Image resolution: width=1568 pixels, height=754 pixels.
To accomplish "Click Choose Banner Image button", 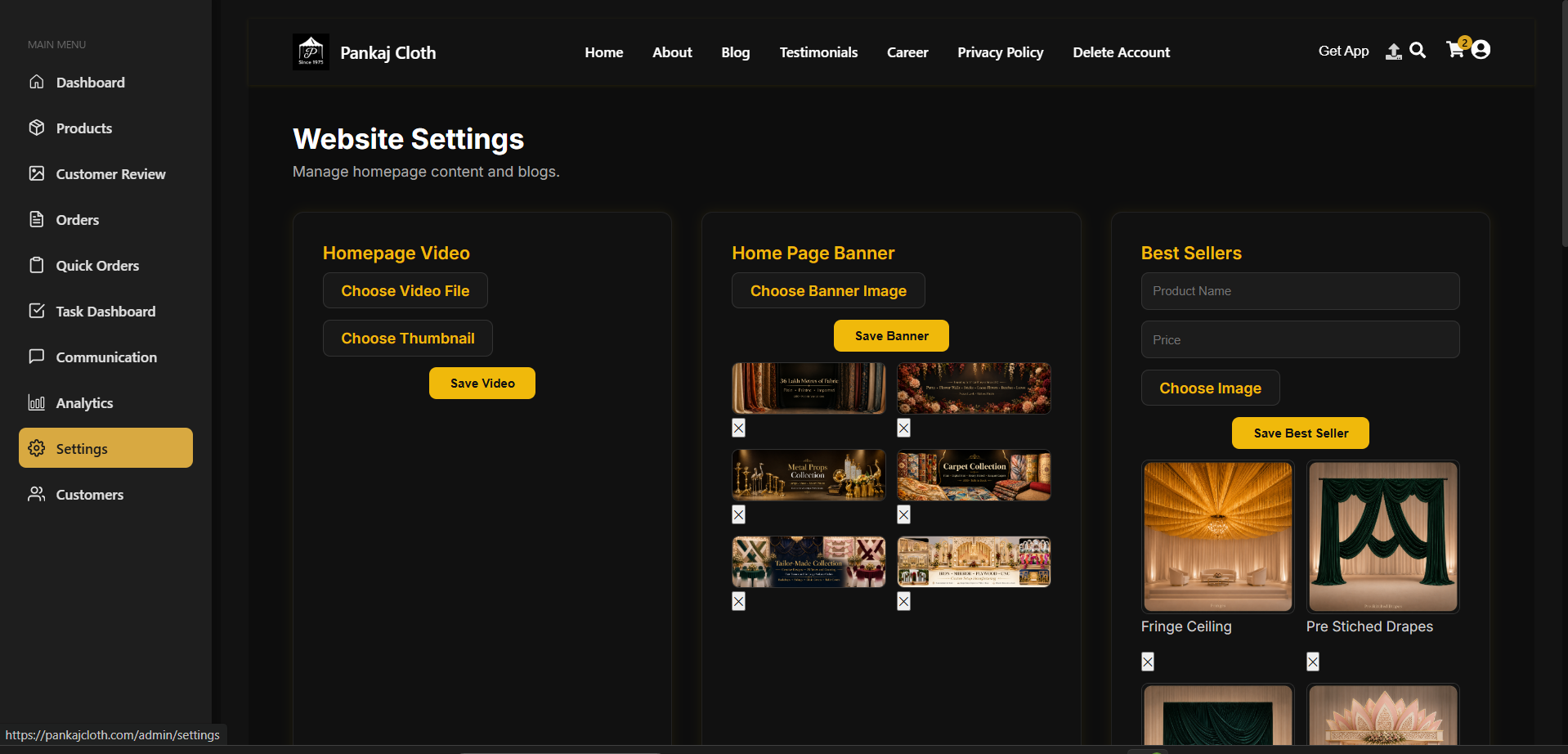I will point(828,290).
